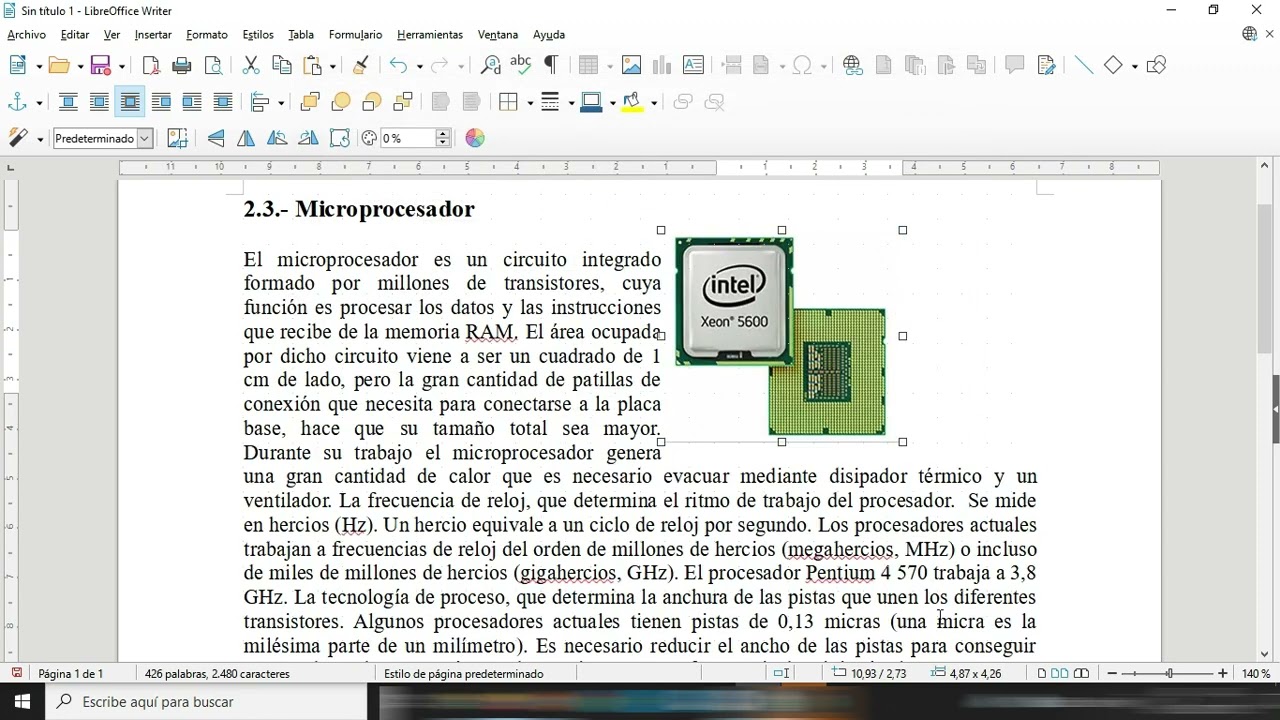1280x720 pixels.
Task: Set wrap after (fifth wrap icon)
Action: (x=192, y=102)
